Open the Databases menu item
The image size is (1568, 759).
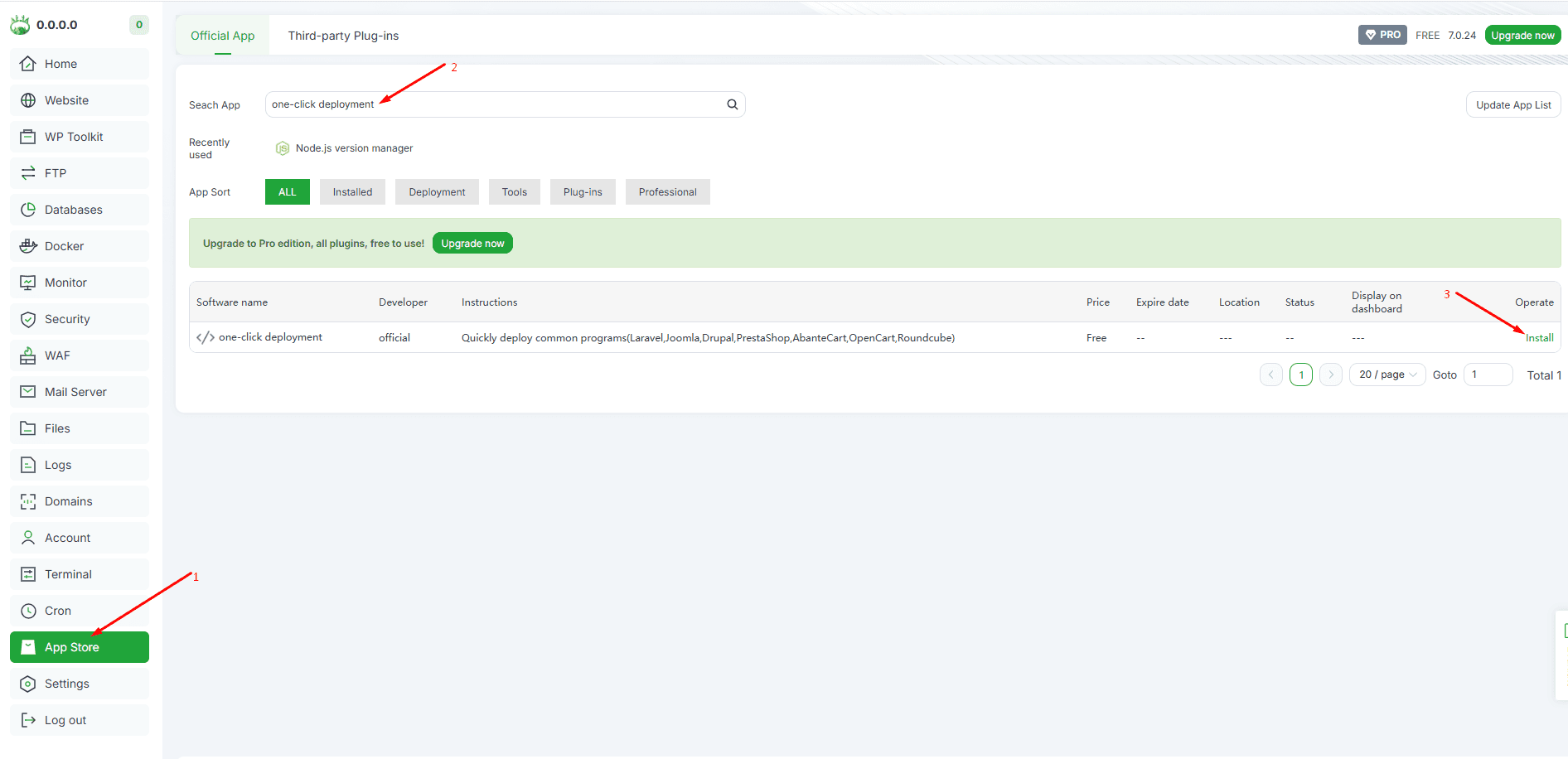tap(80, 210)
